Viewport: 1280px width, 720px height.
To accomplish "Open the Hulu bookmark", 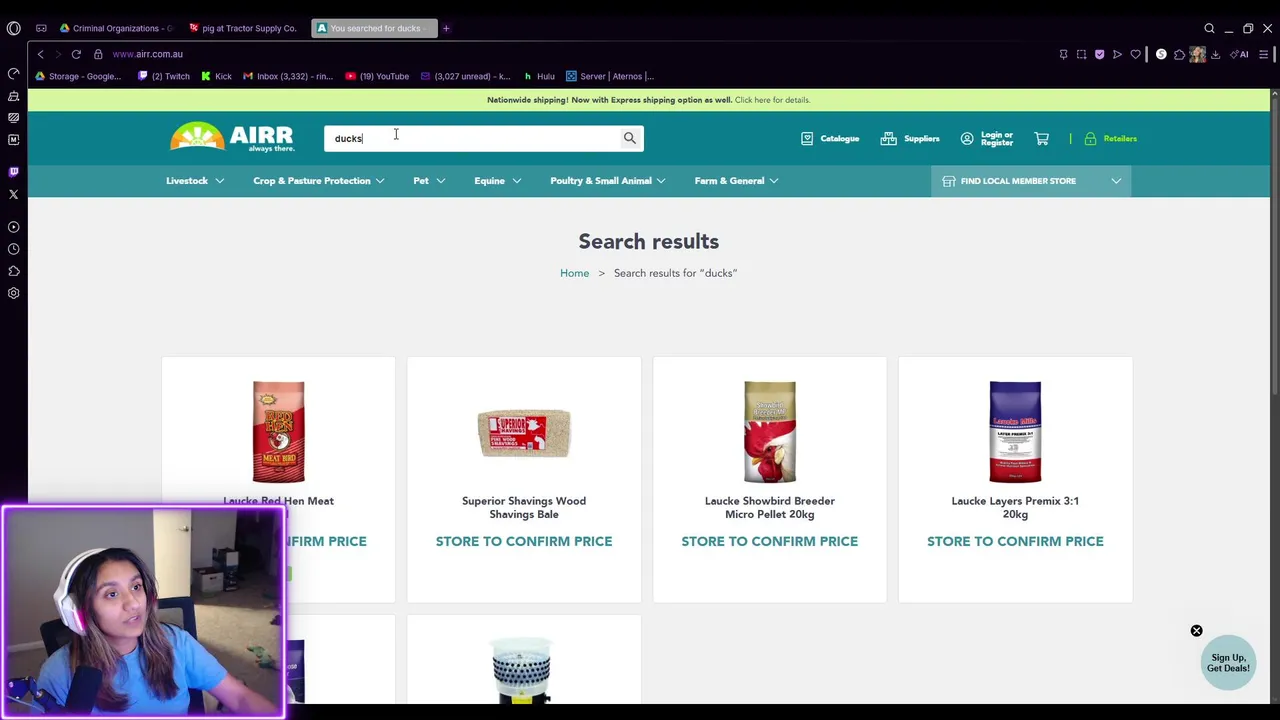I will tap(539, 76).
